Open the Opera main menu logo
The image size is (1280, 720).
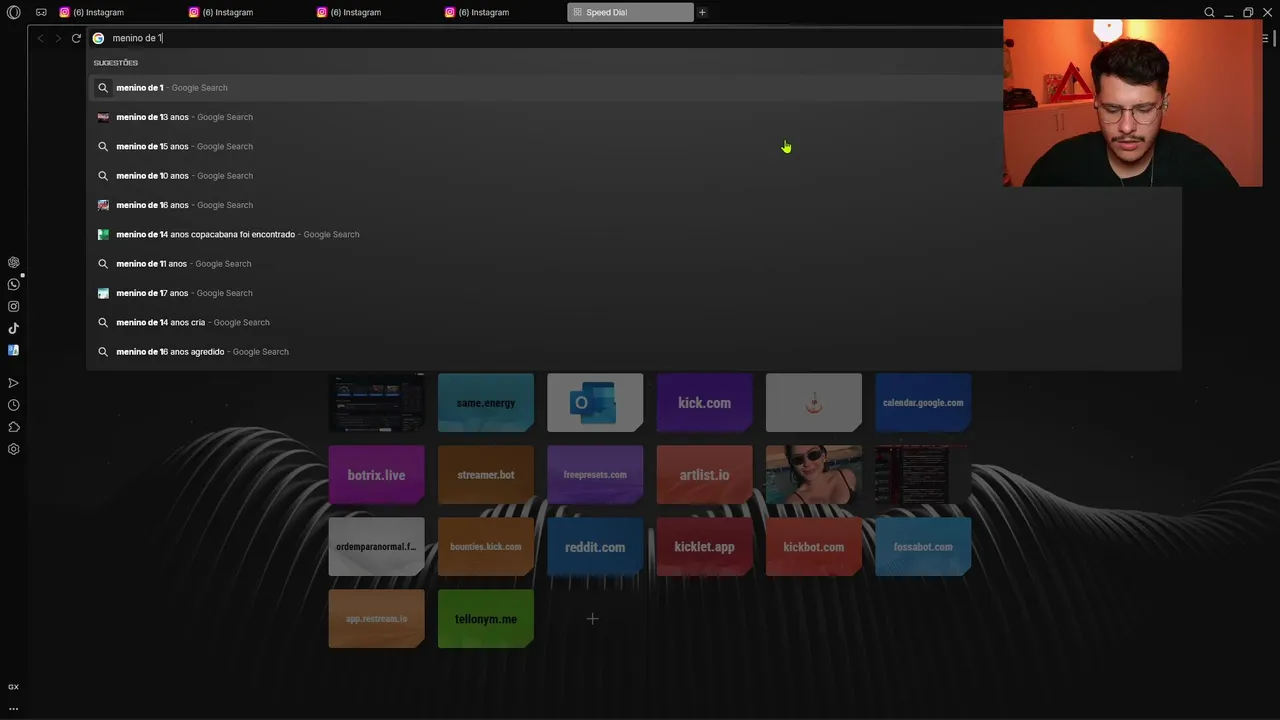pos(13,12)
